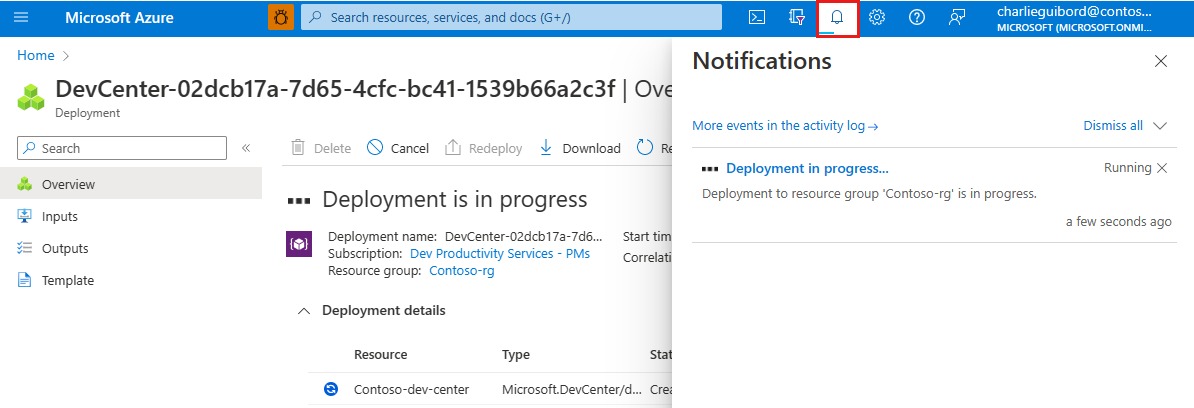Open Cloud Shell from top bar

point(758,18)
